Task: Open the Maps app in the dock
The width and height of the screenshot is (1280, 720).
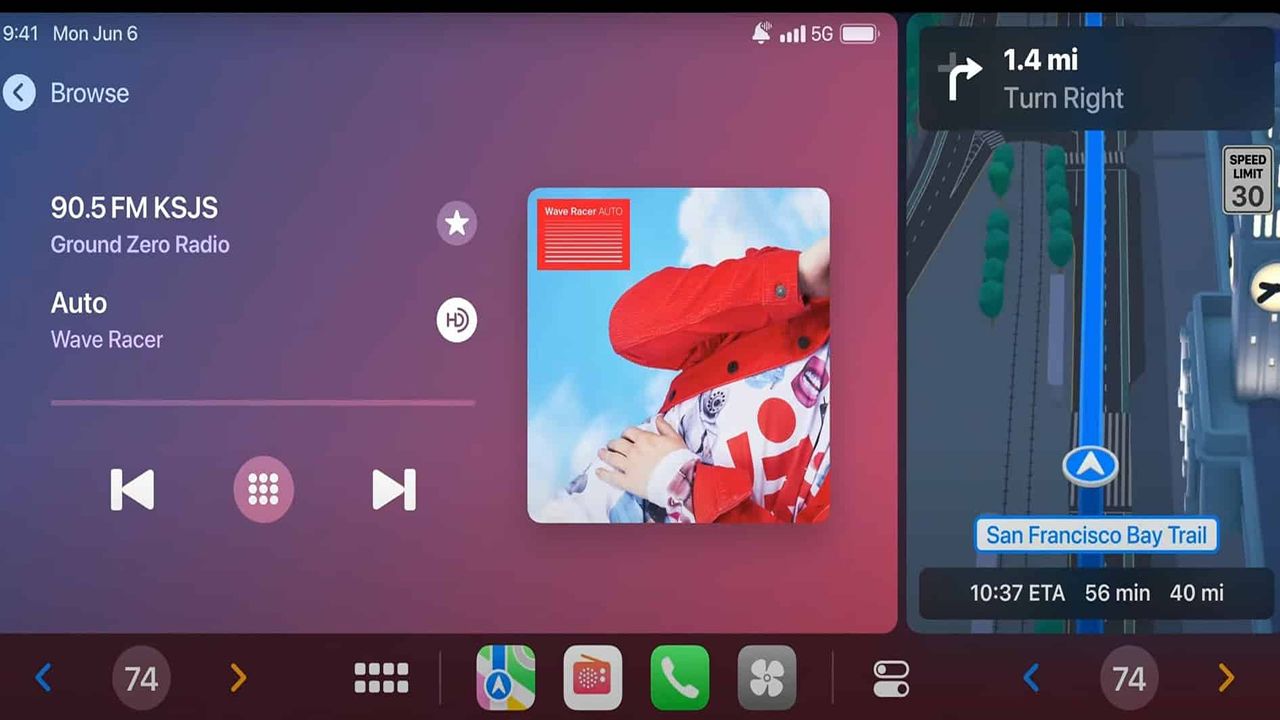Action: (x=506, y=678)
